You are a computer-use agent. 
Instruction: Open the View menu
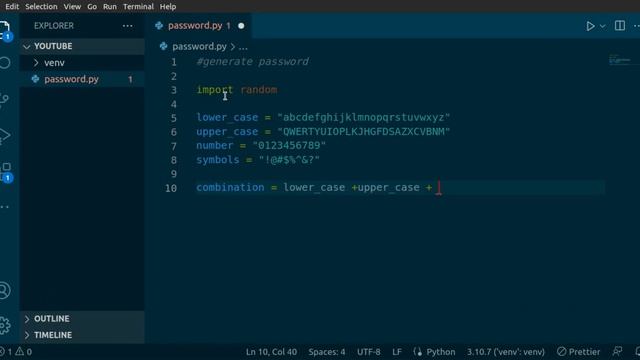point(72,7)
